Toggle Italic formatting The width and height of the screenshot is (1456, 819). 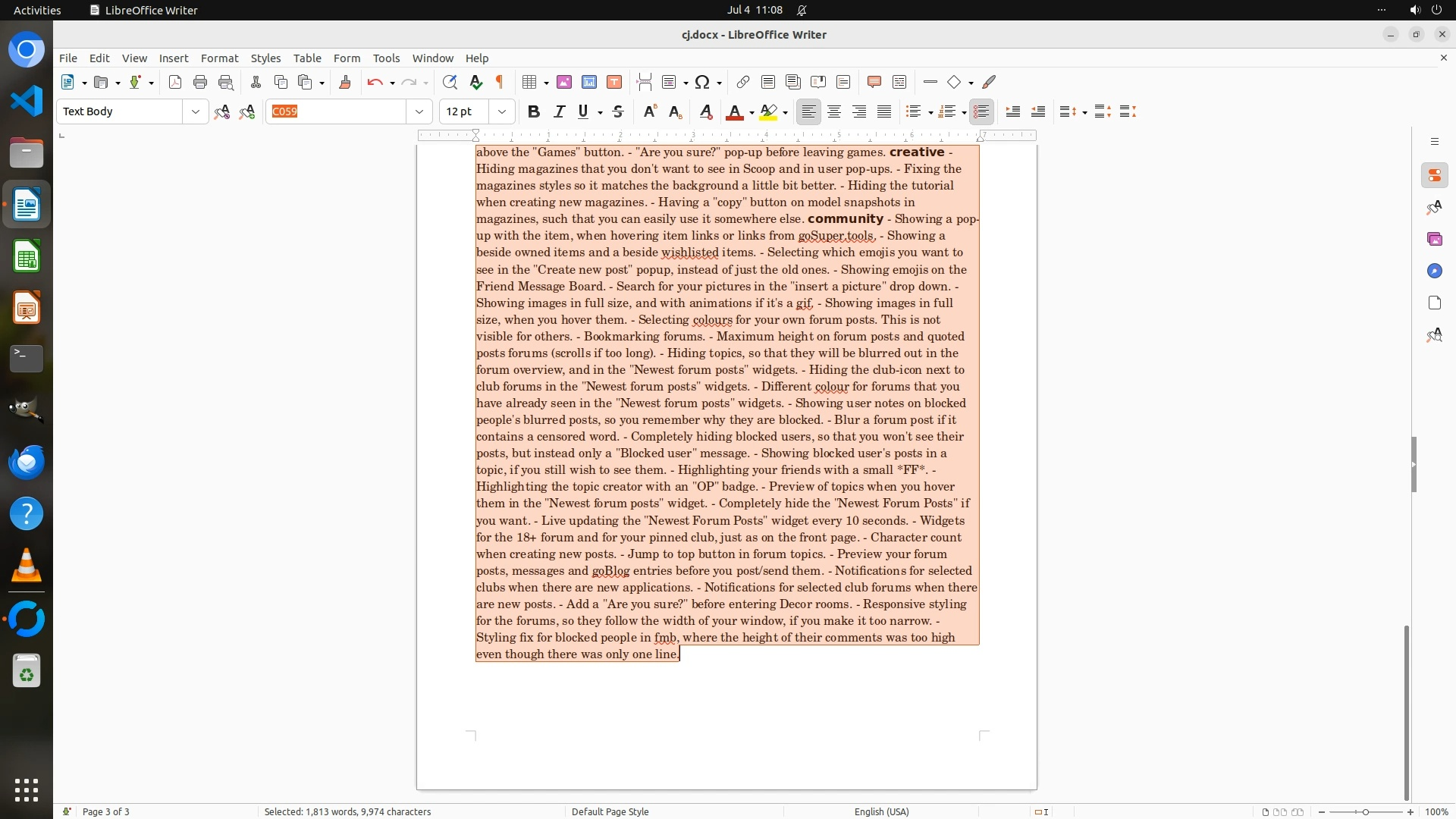point(559,111)
